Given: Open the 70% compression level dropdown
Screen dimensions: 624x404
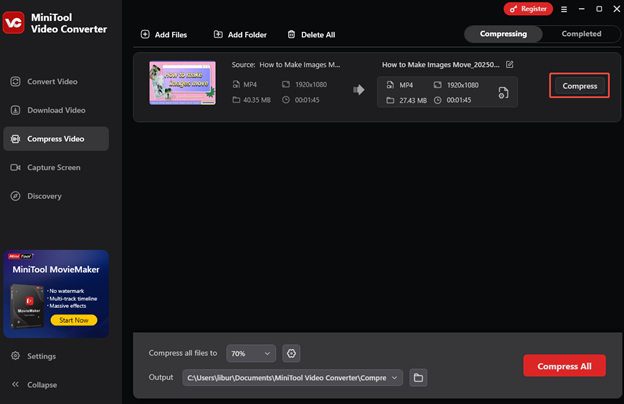Looking at the screenshot, I should pyautogui.click(x=251, y=353).
